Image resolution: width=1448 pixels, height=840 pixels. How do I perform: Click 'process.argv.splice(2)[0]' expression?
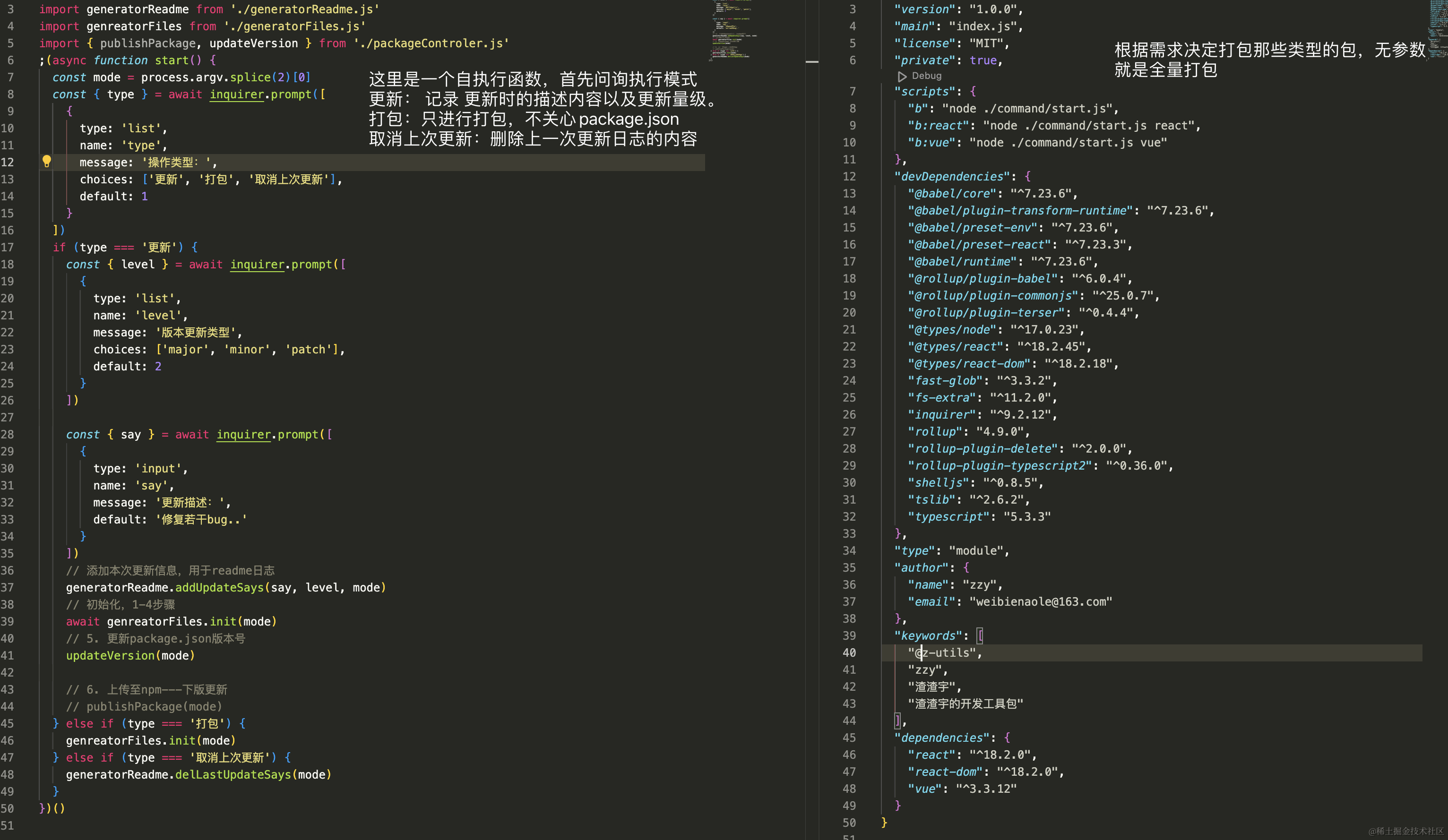coord(226,77)
